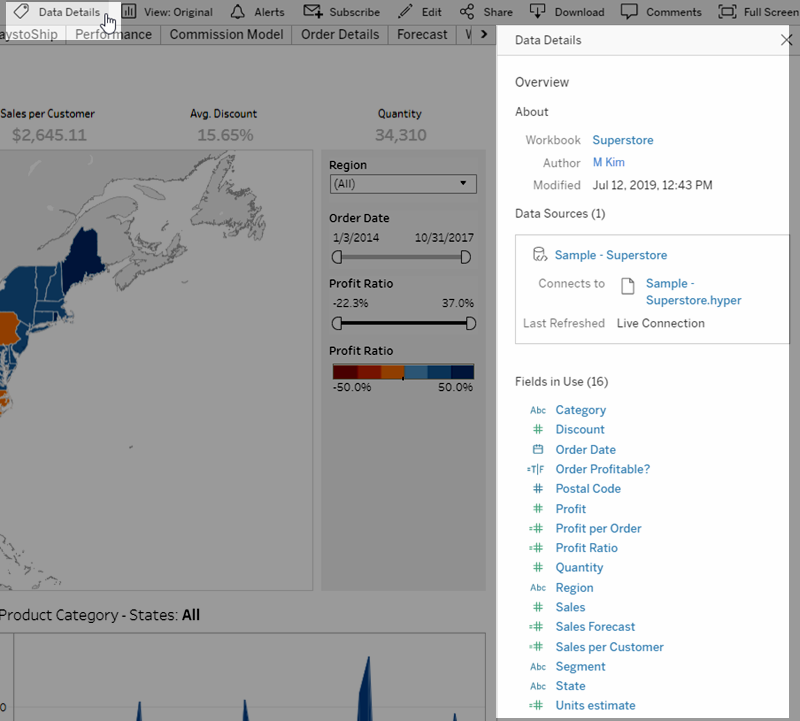Image resolution: width=800 pixels, height=721 pixels.
Task: Click the Profit field link
Action: tap(570, 508)
